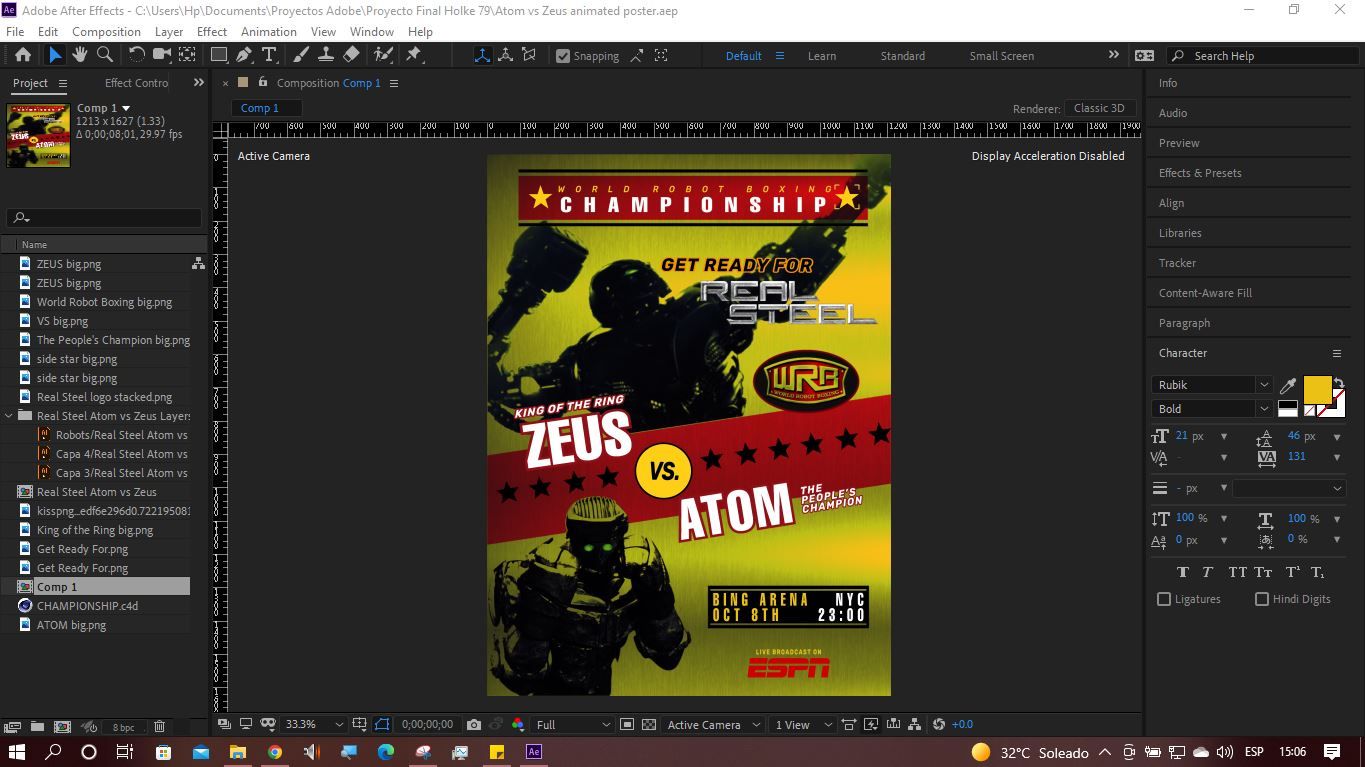Screen dimensions: 1365x767
Task: Take a snapshot with camera icon
Action: click(x=474, y=725)
